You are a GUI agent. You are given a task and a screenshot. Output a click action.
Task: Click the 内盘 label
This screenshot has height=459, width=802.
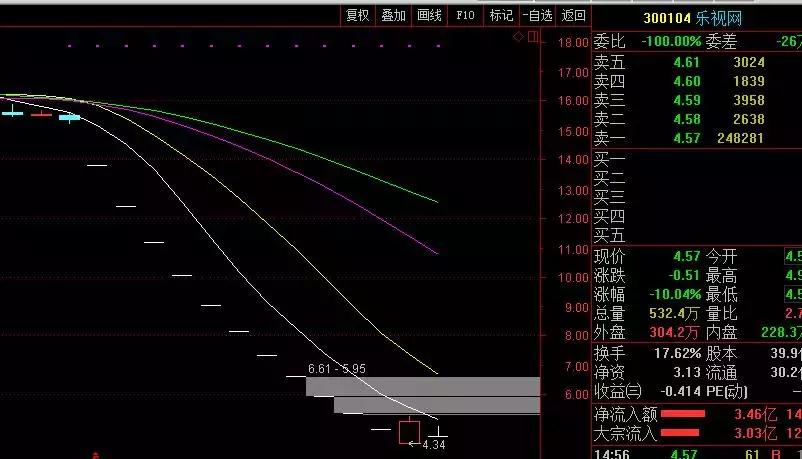click(721, 333)
